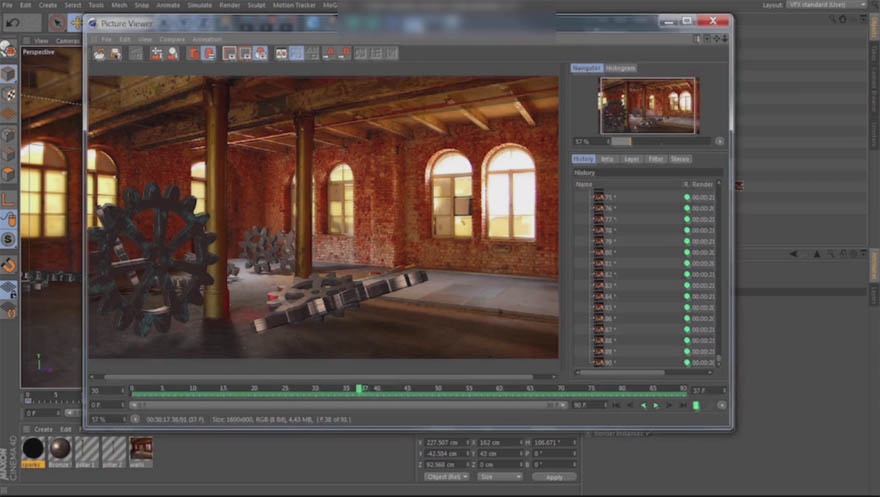Select the black 'sparks' material swatch

33,449
